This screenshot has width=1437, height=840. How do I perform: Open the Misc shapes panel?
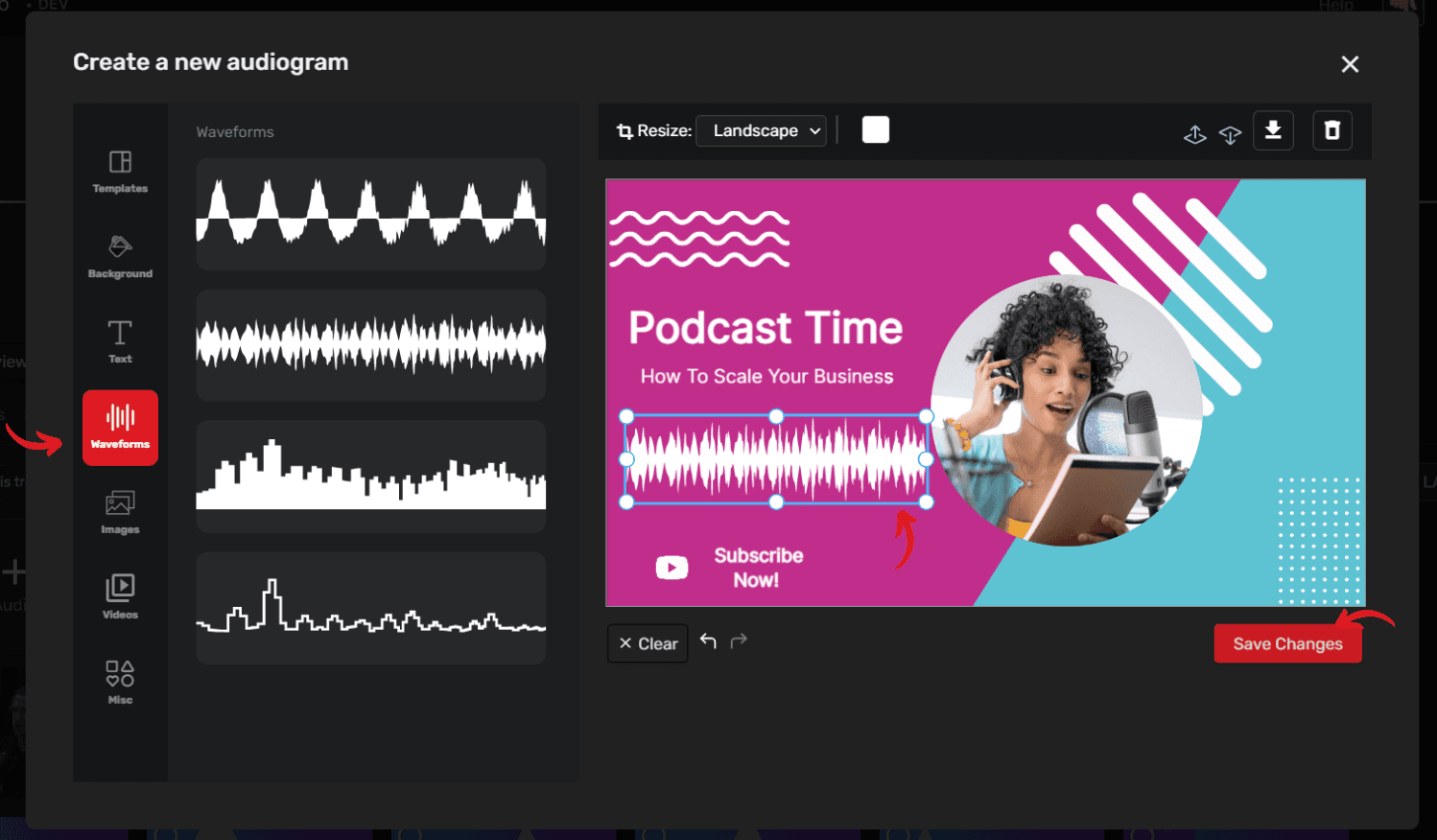(120, 681)
